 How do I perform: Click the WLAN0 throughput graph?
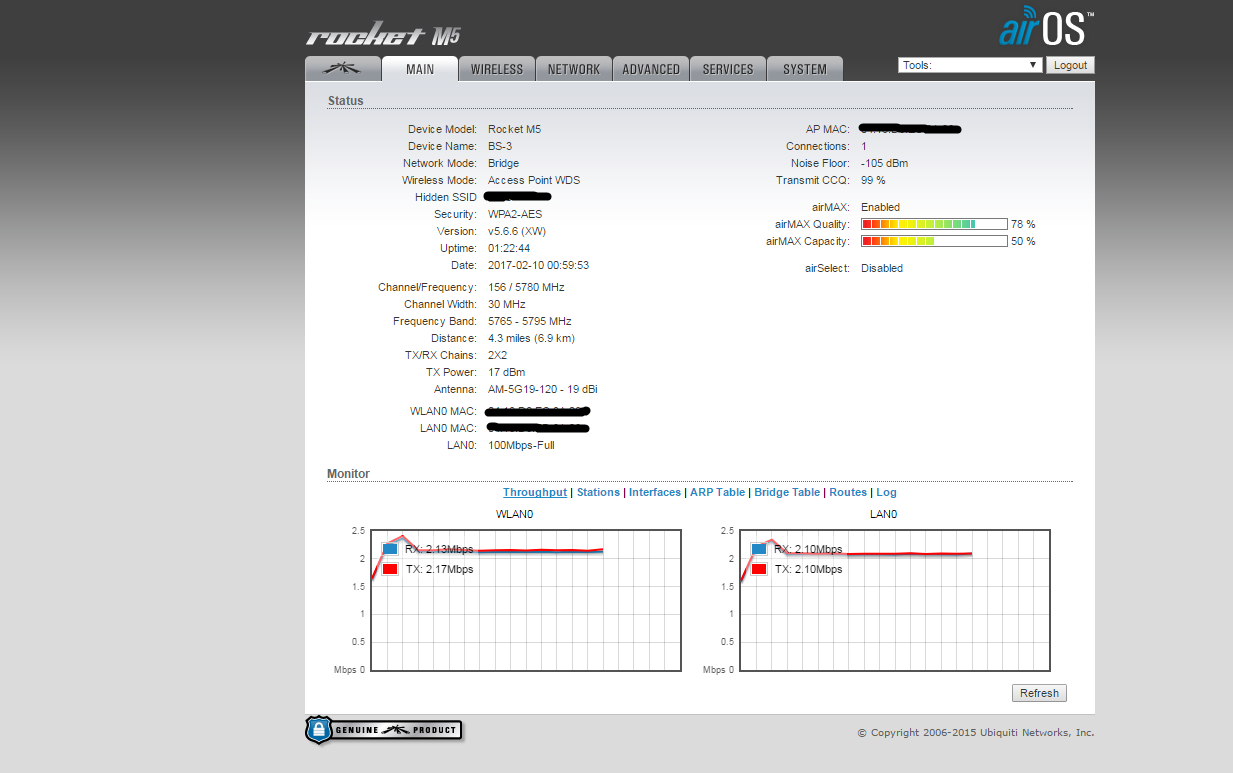click(526, 600)
